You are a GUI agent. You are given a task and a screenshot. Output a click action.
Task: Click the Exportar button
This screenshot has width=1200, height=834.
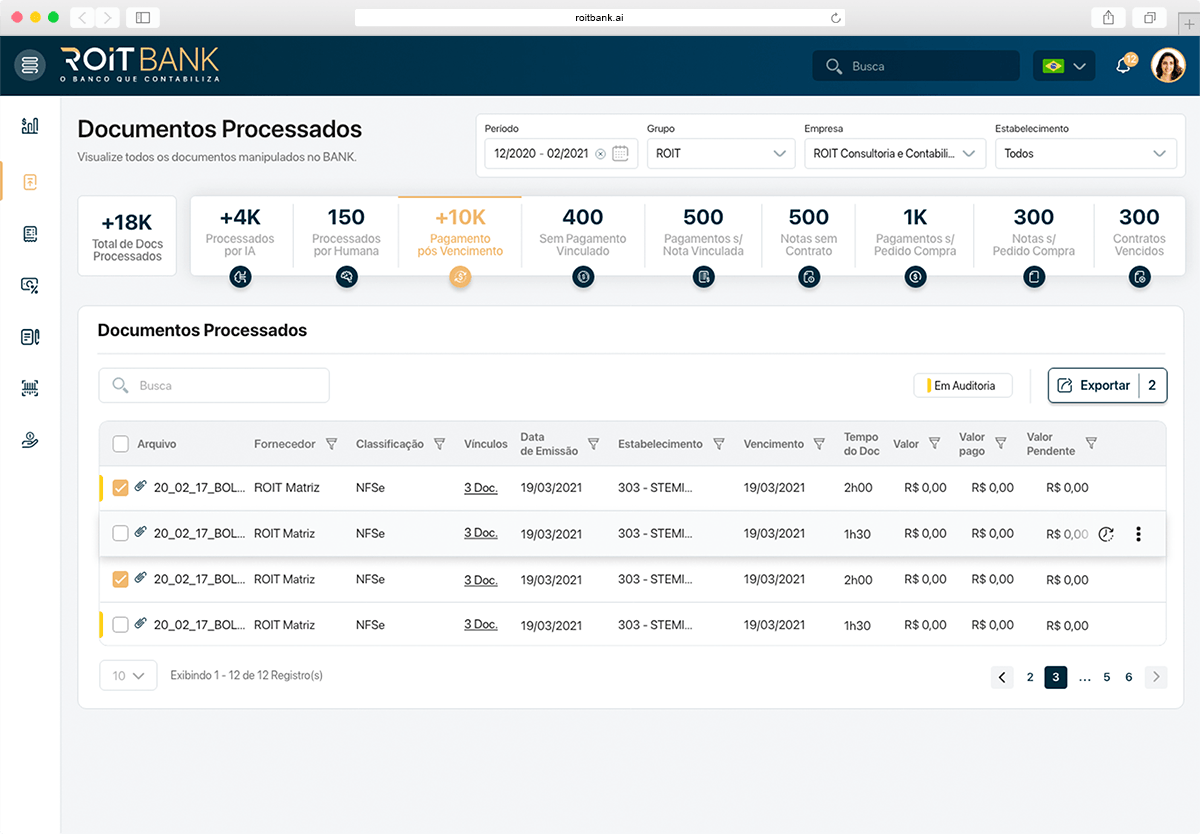[1093, 385]
